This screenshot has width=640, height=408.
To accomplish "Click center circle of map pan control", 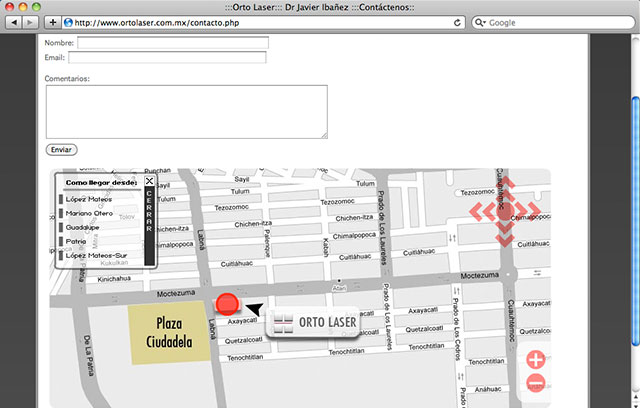I will click(x=506, y=212).
